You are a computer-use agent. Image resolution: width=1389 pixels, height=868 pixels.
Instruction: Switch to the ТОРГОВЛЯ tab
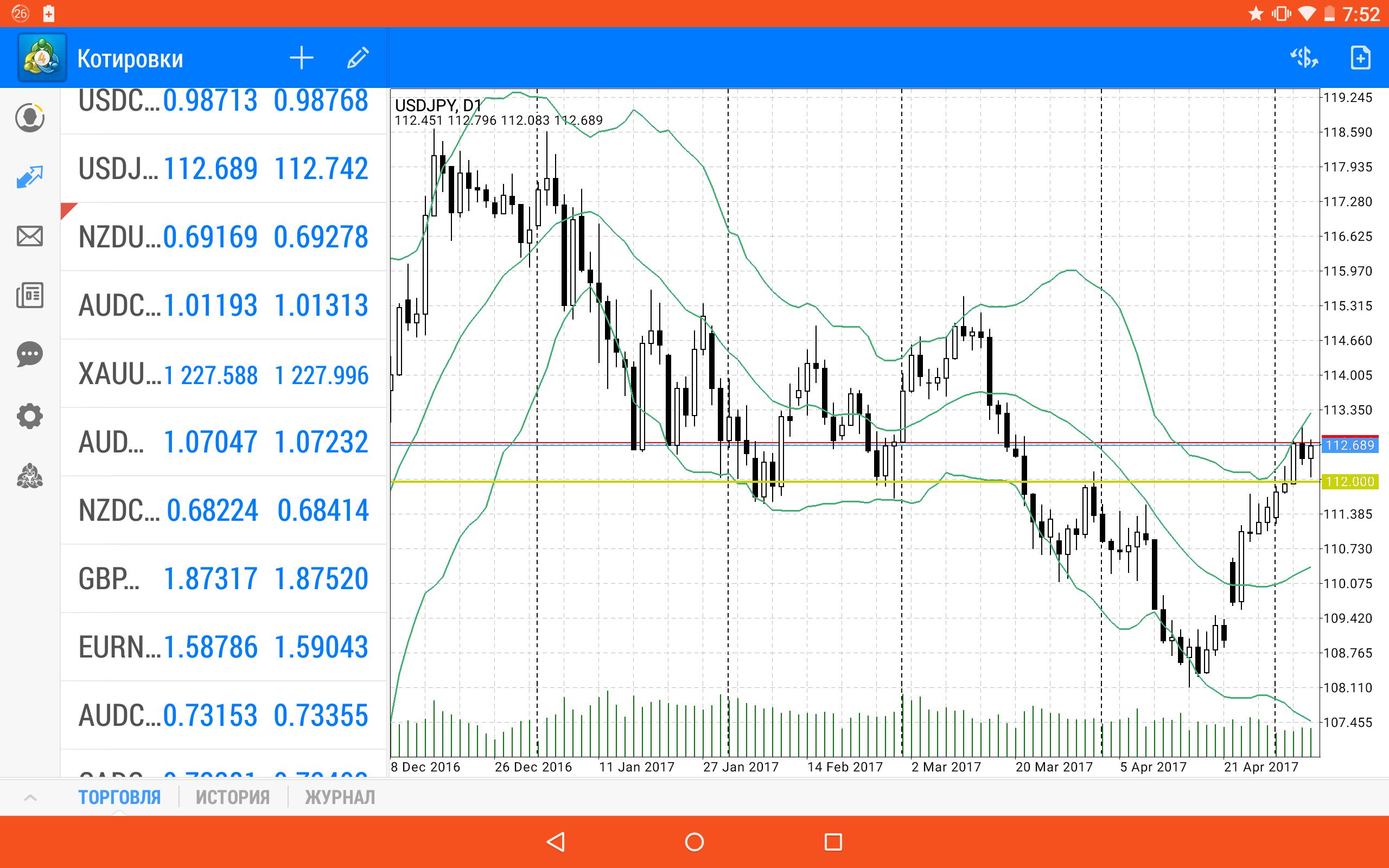tap(119, 797)
